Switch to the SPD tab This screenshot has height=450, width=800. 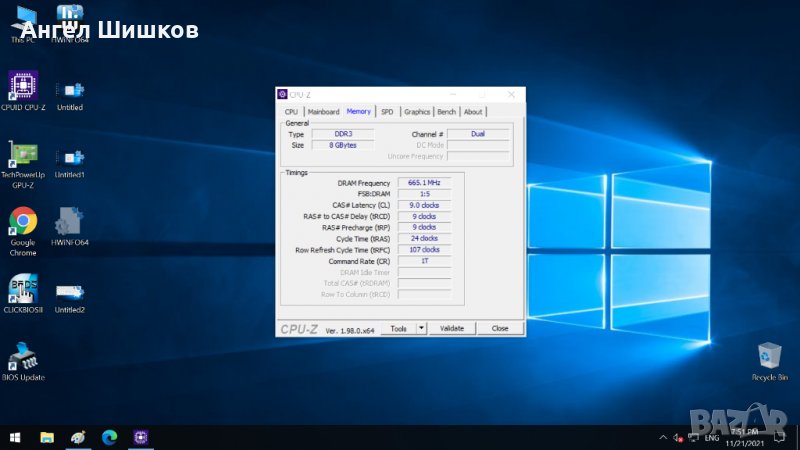coord(387,112)
